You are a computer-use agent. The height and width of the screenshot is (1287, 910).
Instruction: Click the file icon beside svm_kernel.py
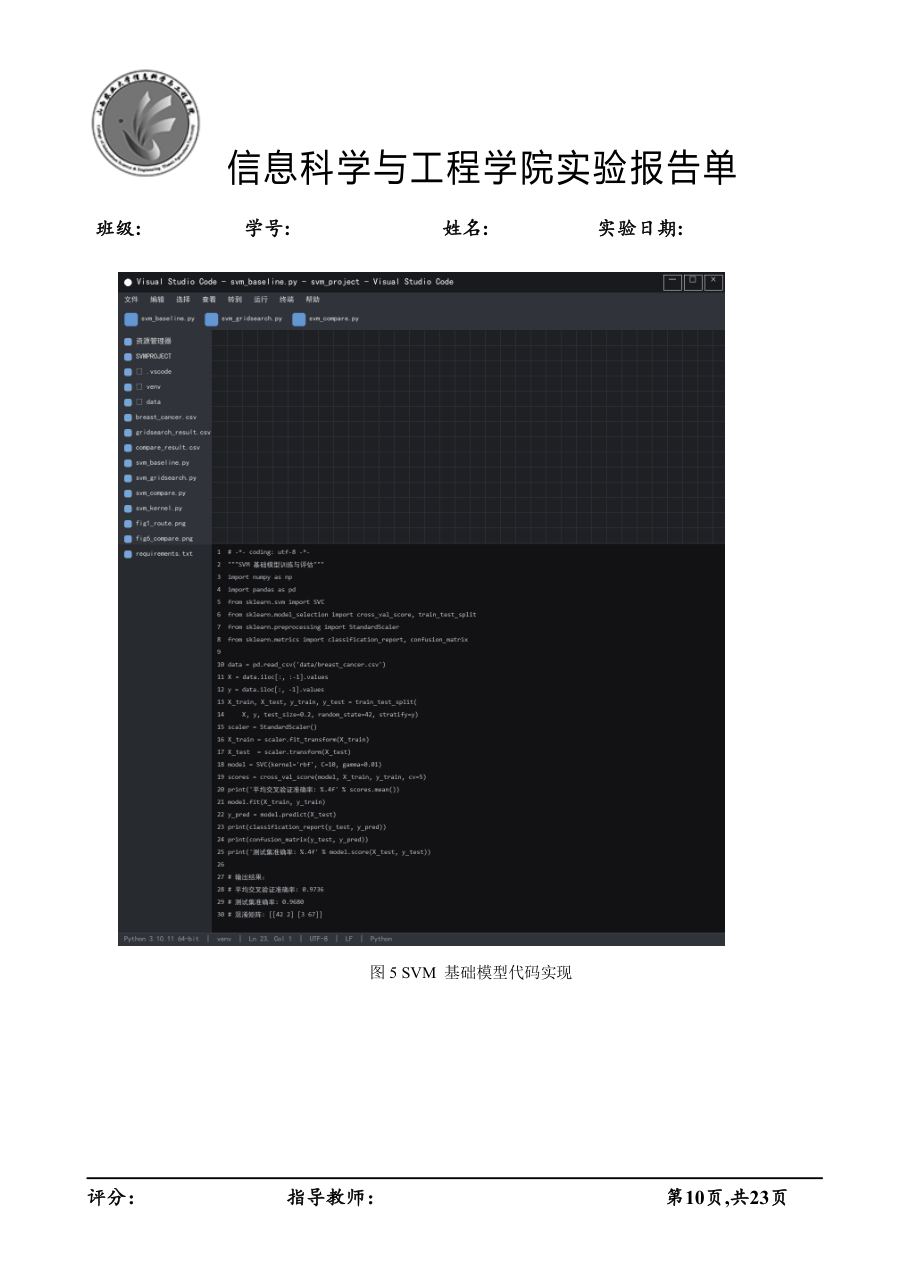(x=128, y=508)
